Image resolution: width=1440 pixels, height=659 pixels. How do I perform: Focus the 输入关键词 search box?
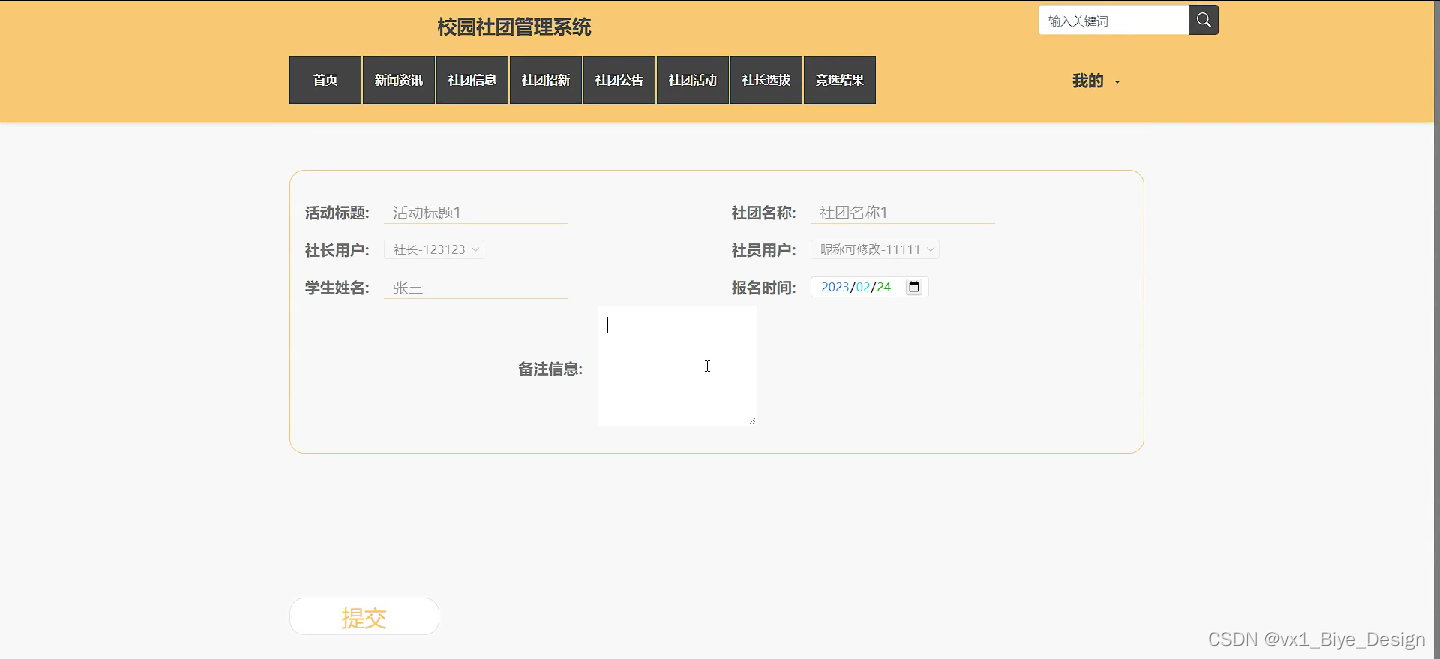click(x=1114, y=20)
